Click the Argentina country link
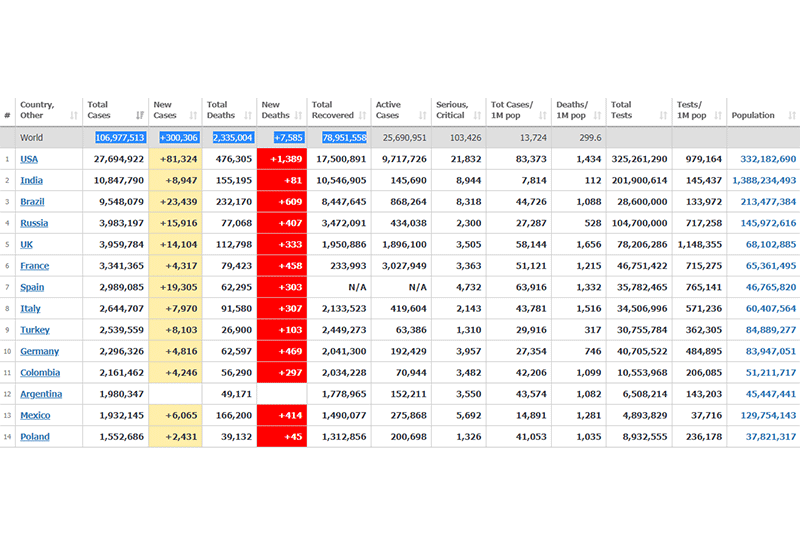The image size is (800, 546). click(x=41, y=394)
